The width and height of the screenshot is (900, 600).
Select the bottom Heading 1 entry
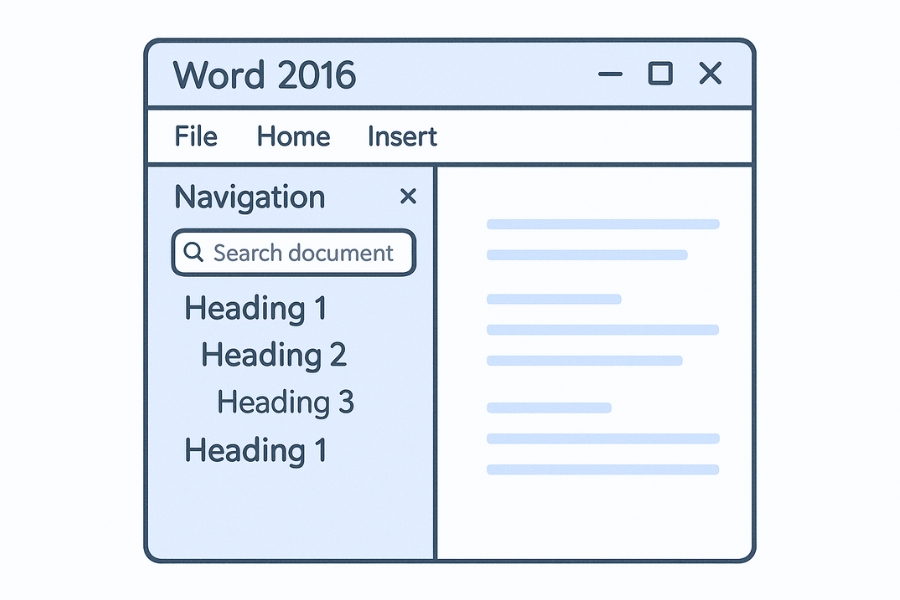click(256, 451)
